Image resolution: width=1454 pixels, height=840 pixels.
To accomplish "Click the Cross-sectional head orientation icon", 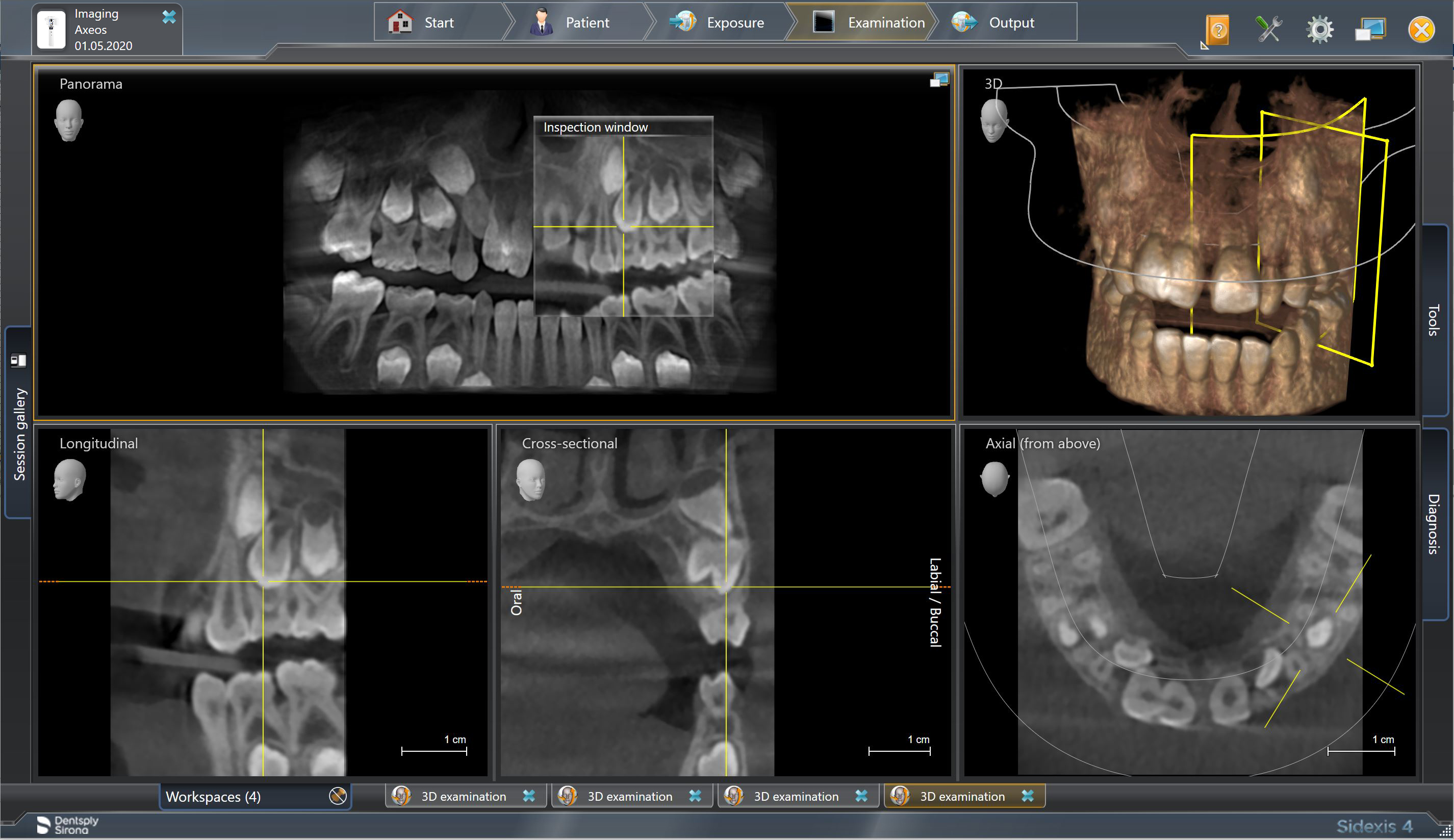I will tap(530, 479).
